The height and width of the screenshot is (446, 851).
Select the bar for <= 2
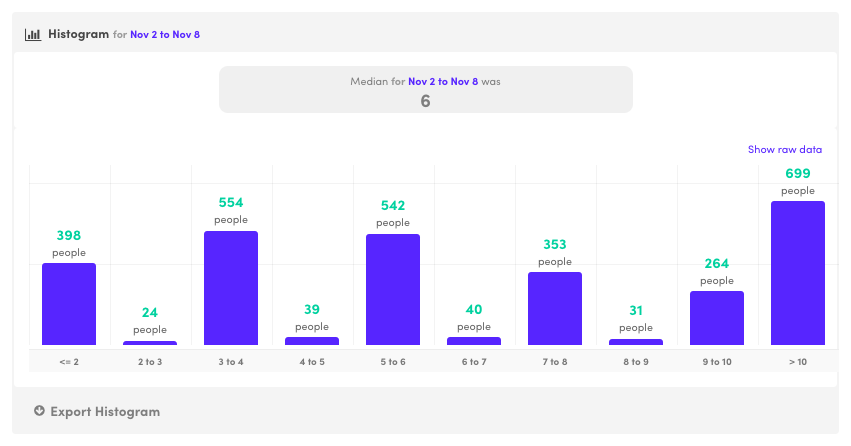(x=69, y=304)
